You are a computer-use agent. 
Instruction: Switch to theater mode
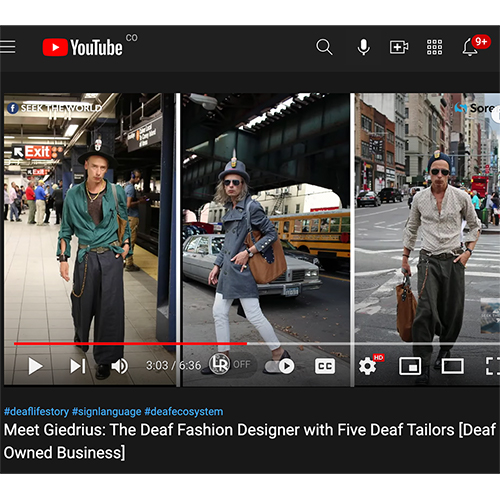pos(453,366)
